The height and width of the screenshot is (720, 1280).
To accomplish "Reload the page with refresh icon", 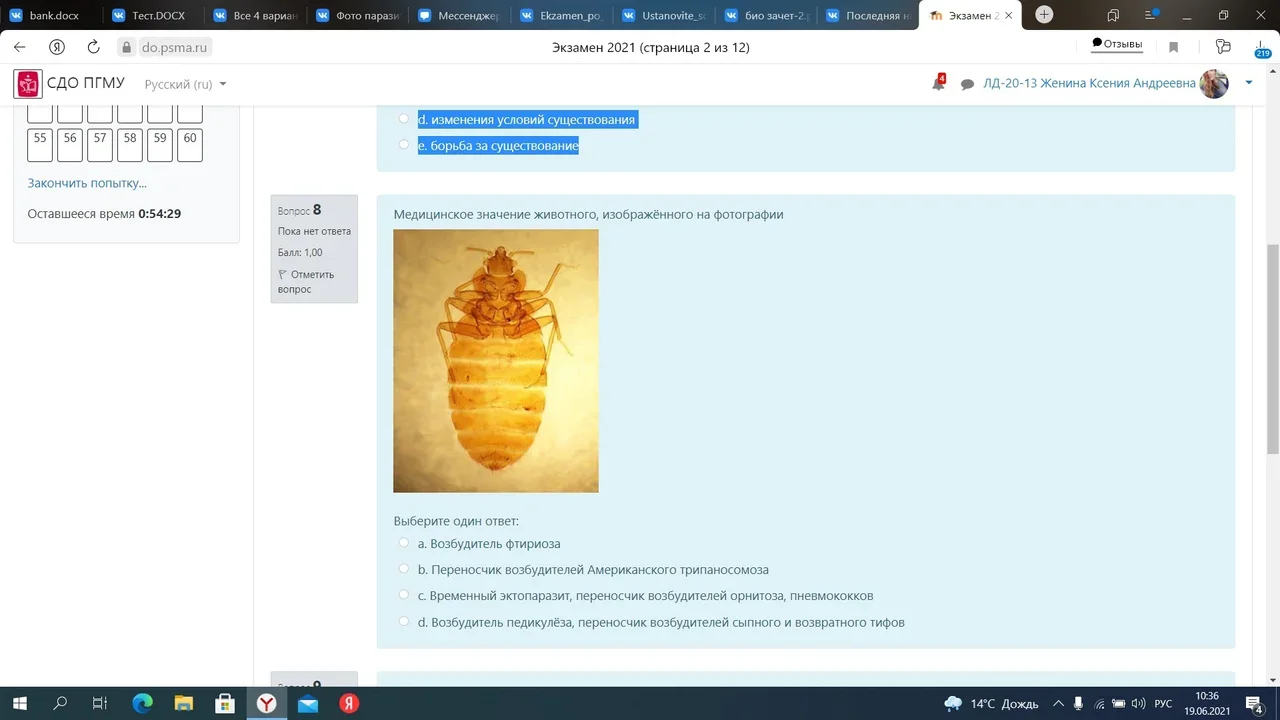I will tap(94, 47).
